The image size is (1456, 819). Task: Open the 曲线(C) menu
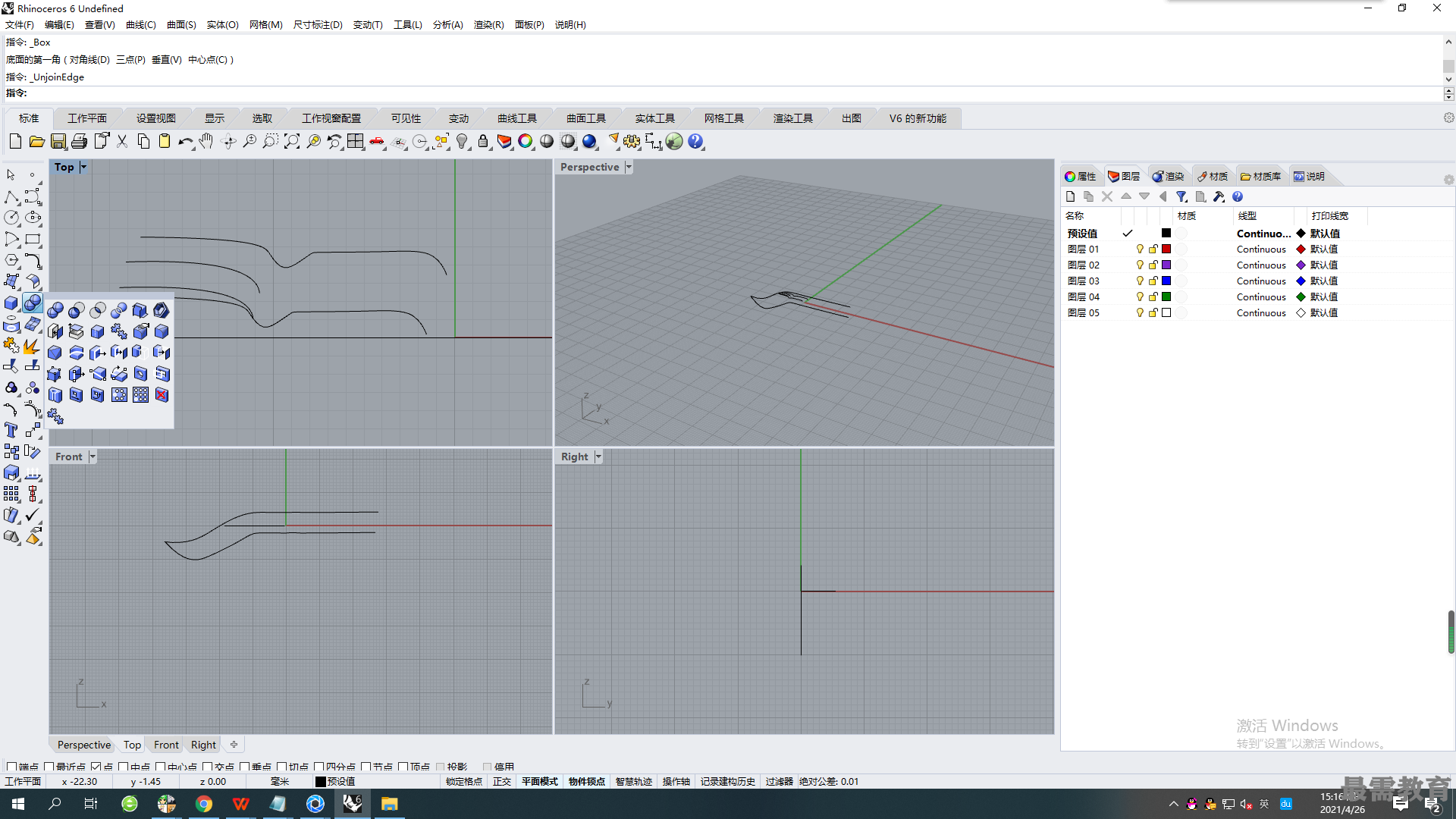click(141, 25)
